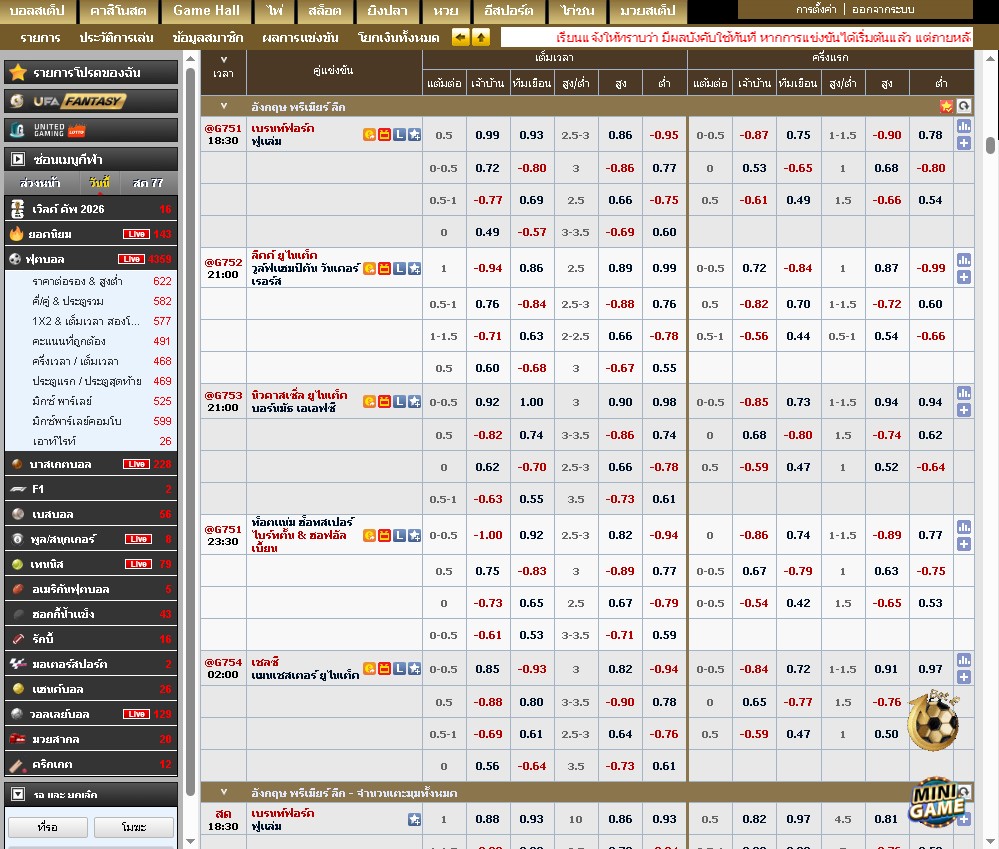The height and width of the screenshot is (849, 999).
Task: Click the log out link at the top right
Action: coord(883,10)
